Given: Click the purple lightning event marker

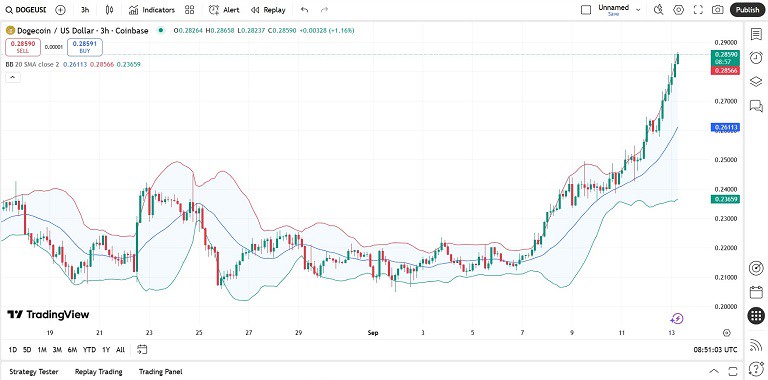Looking at the screenshot, I should (676, 319).
